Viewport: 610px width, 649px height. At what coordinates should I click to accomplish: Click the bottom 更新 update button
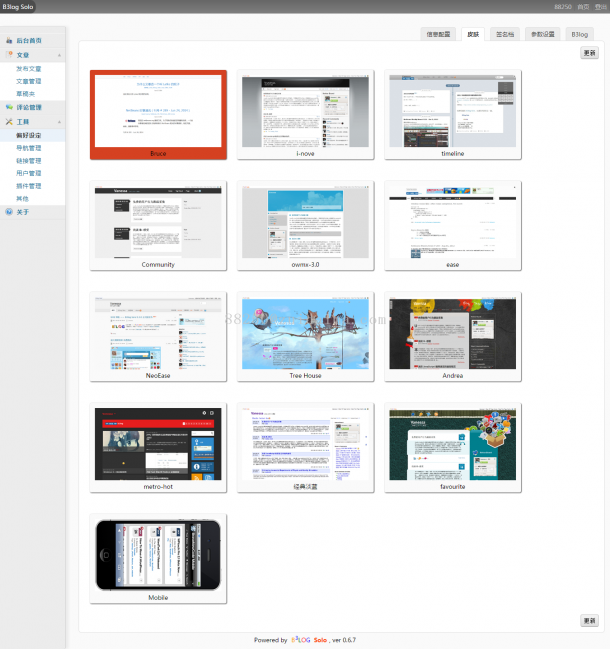pos(589,620)
